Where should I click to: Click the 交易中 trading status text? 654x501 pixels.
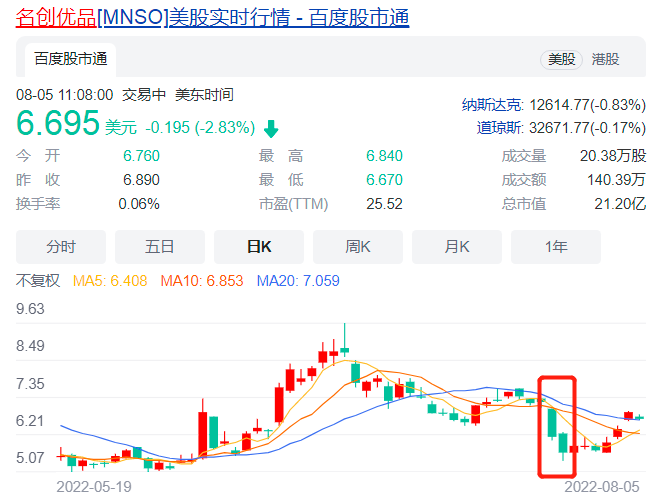[x=144, y=95]
